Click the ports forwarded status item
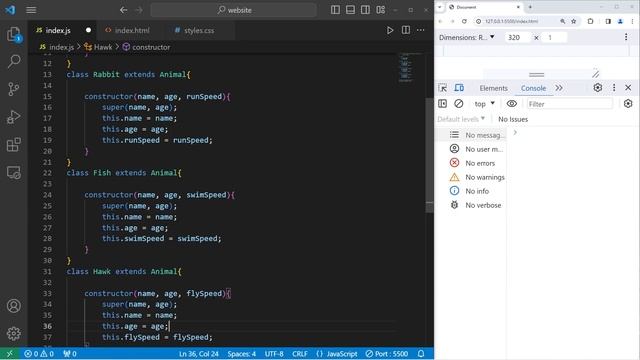Image resolution: width=640 pixels, height=360 pixels. (x=70, y=354)
